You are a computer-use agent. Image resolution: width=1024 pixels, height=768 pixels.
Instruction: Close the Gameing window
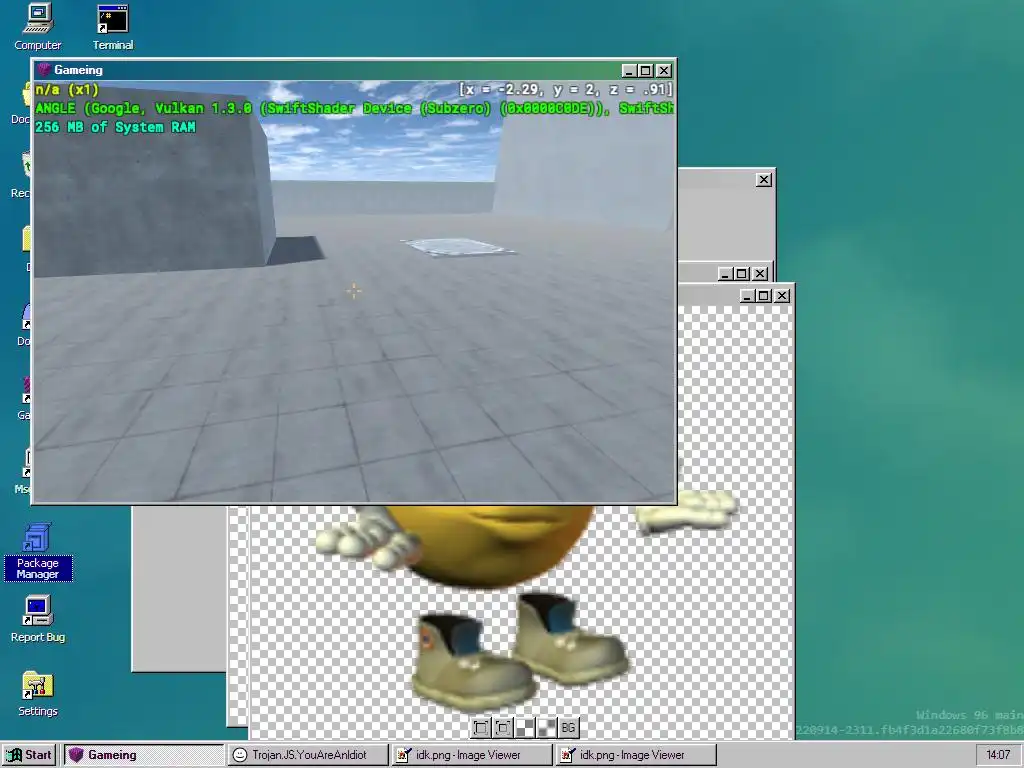[664, 71]
